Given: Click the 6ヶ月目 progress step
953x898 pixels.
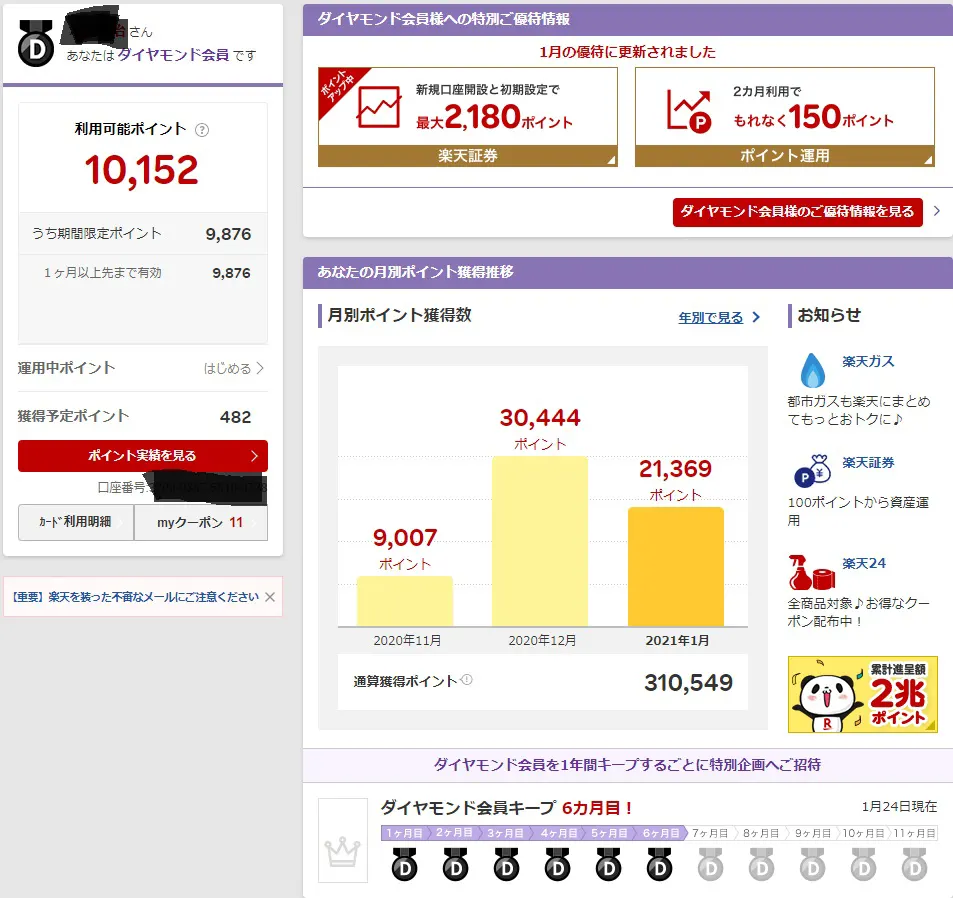Looking at the screenshot, I should (x=661, y=833).
